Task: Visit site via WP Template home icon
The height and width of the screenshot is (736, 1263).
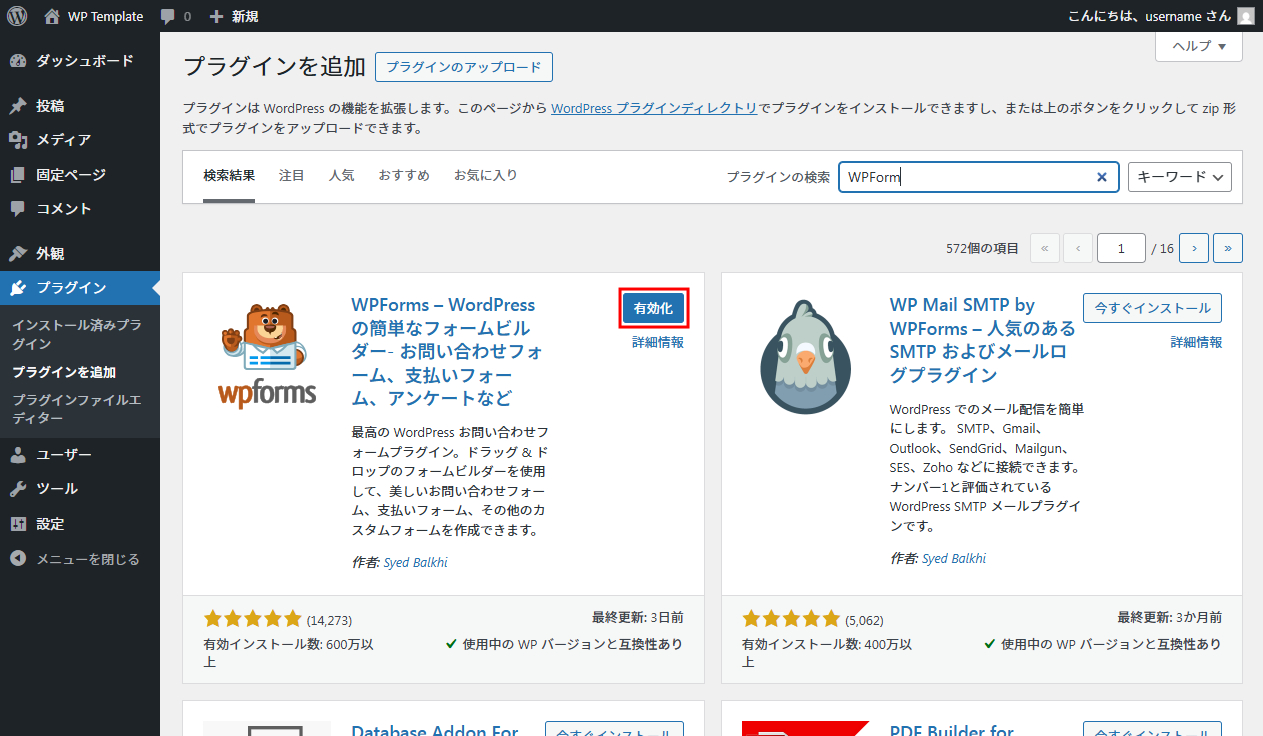Action: tap(52, 16)
